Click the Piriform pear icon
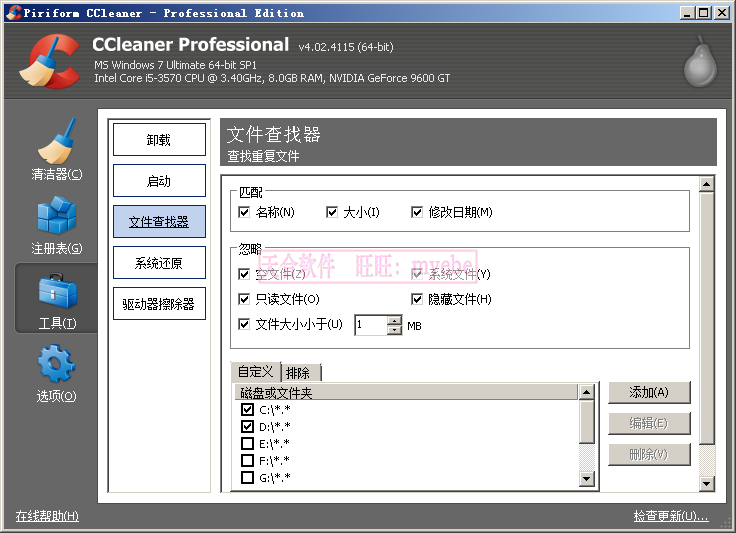This screenshot has width=736, height=533. click(700, 61)
